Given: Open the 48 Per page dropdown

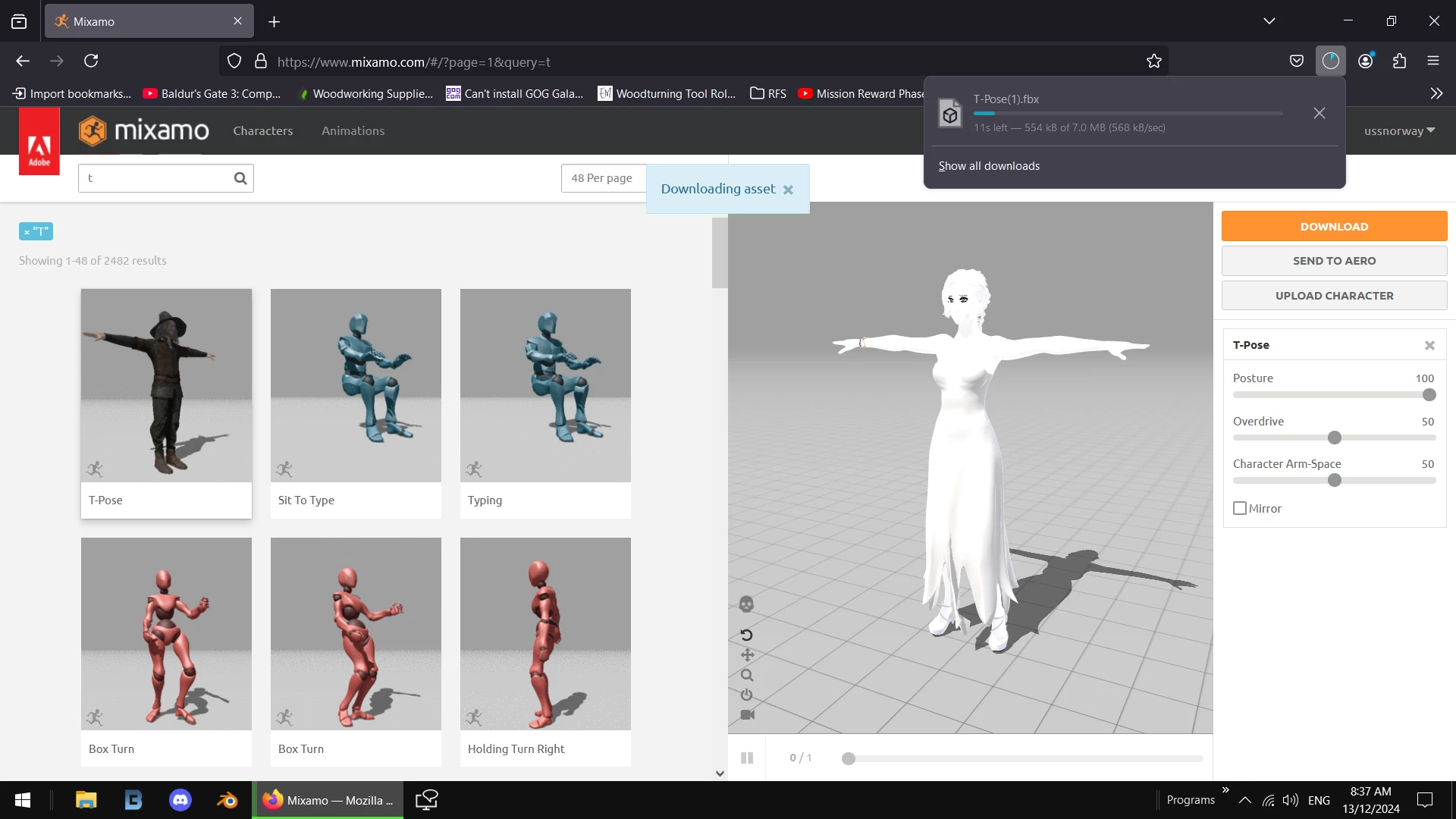Looking at the screenshot, I should (x=603, y=178).
